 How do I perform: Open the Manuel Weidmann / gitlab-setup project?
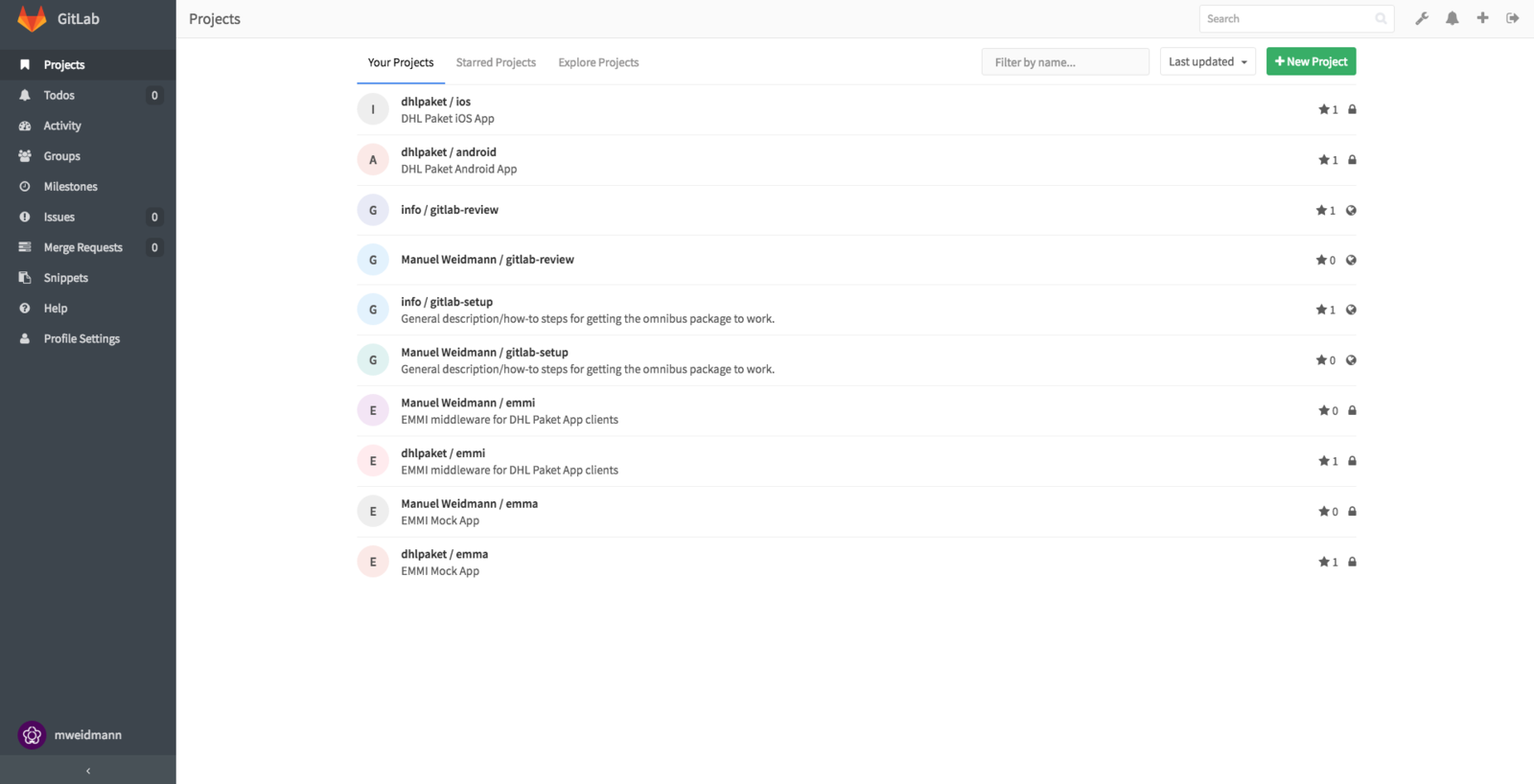484,353
